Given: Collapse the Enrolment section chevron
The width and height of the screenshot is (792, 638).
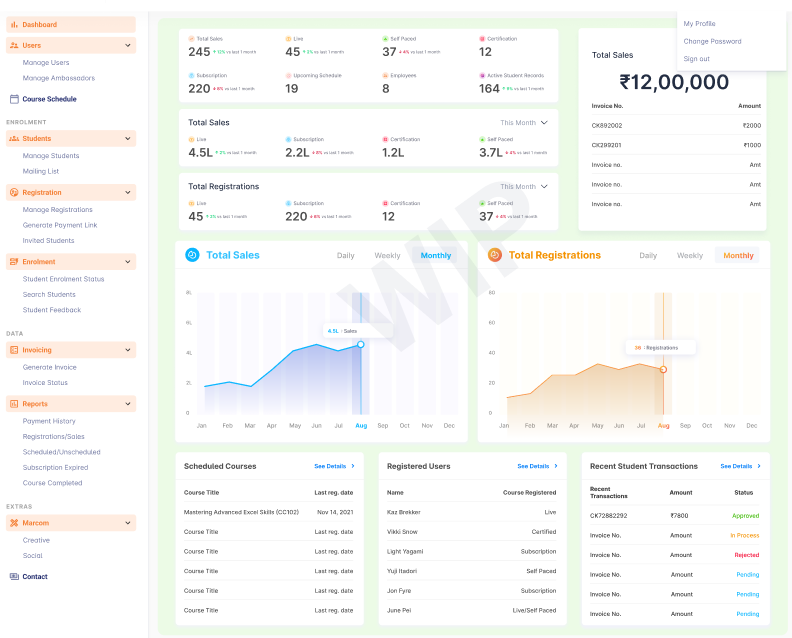Looking at the screenshot, I should 127,262.
